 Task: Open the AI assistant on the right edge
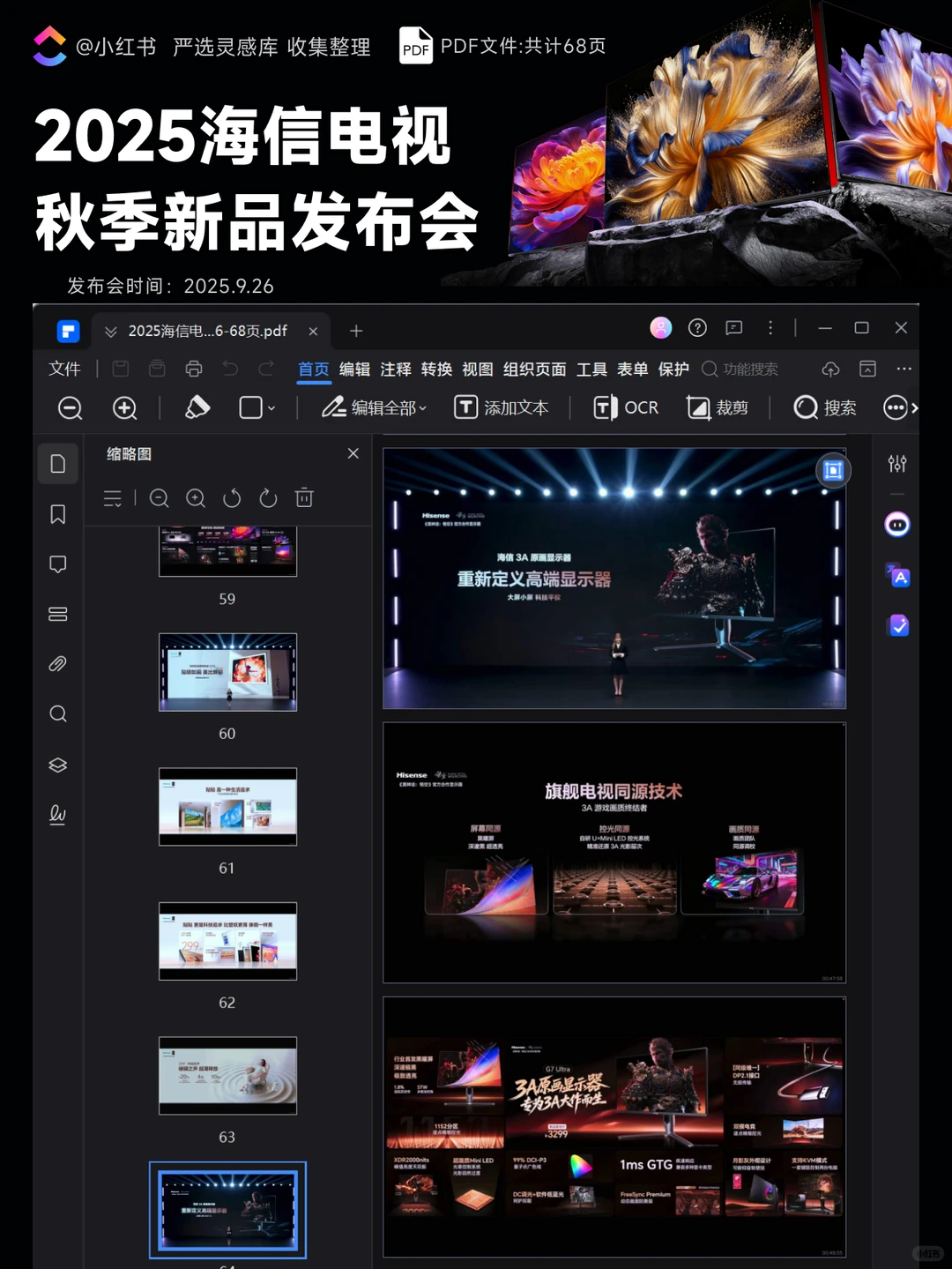[x=896, y=524]
